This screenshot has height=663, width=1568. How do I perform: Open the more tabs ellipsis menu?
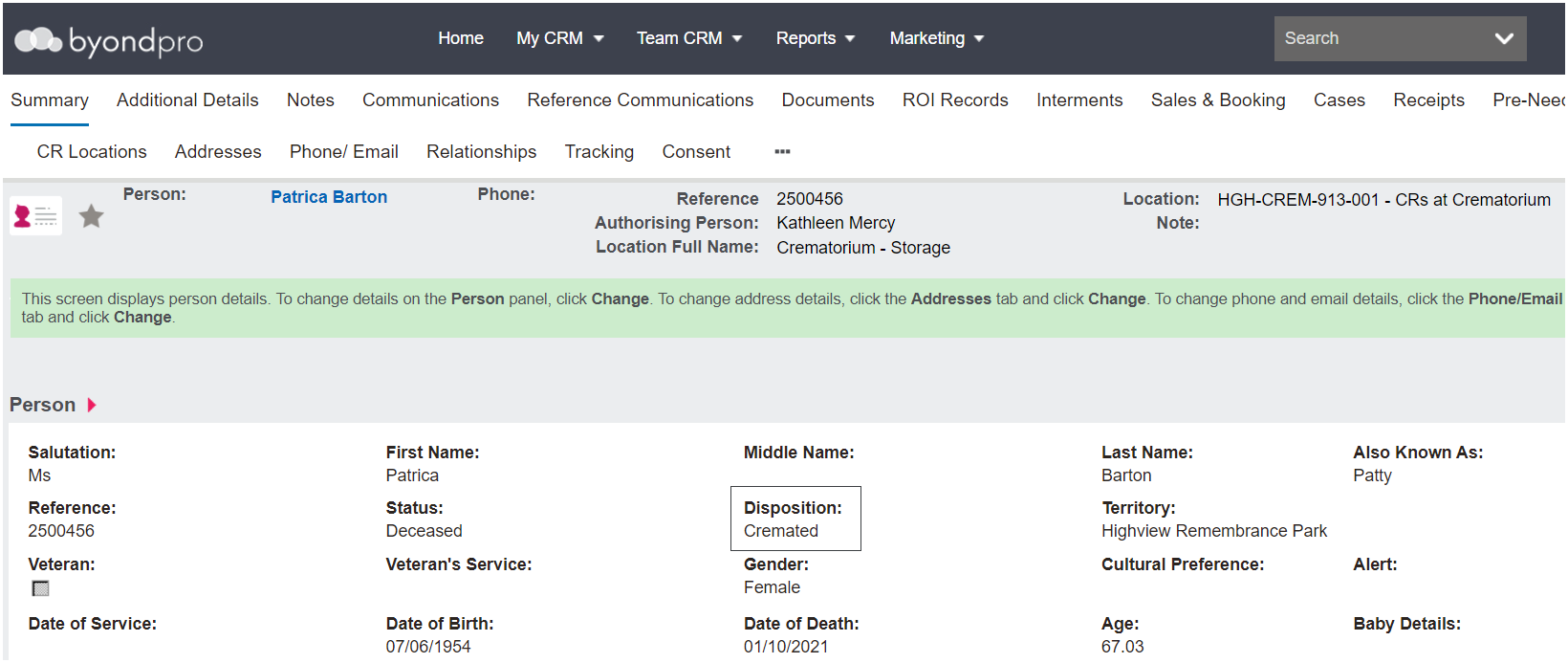coord(782,151)
